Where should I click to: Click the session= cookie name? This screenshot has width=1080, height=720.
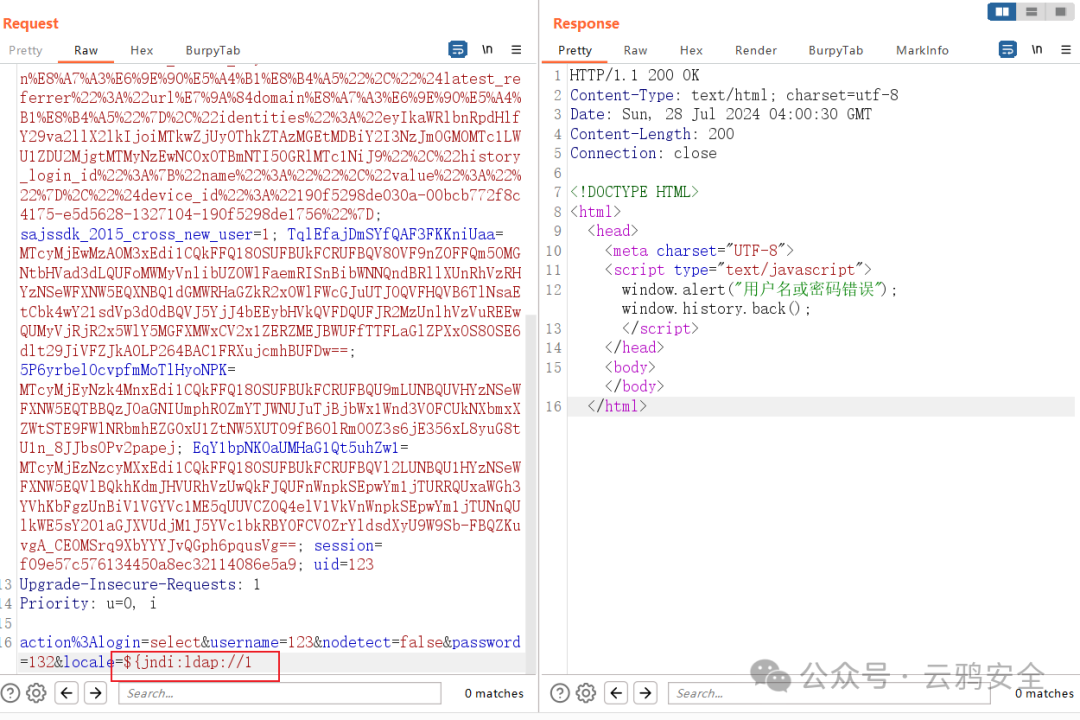coord(348,545)
